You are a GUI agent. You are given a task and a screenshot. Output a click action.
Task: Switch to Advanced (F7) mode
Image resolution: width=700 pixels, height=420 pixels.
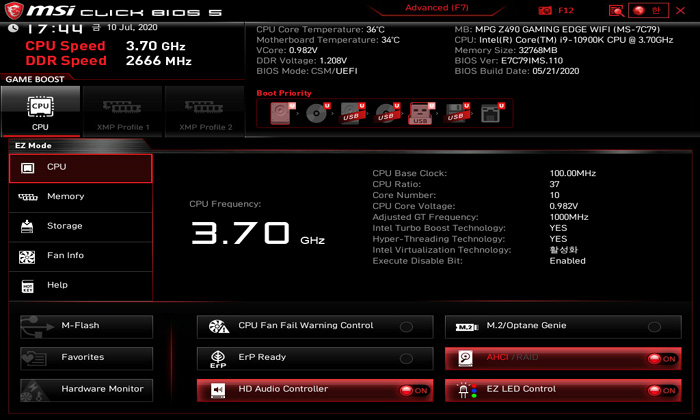point(436,8)
